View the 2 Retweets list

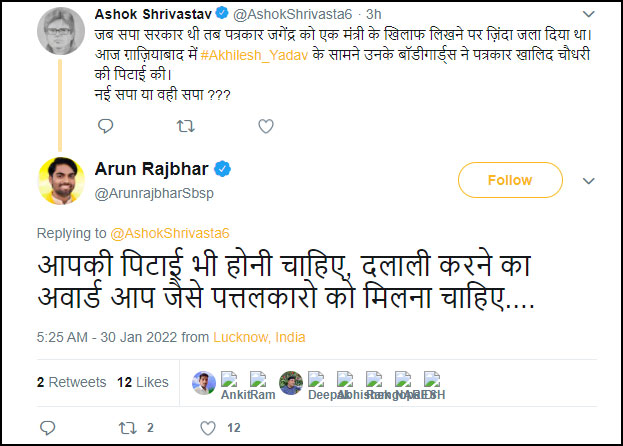pyautogui.click(x=71, y=382)
